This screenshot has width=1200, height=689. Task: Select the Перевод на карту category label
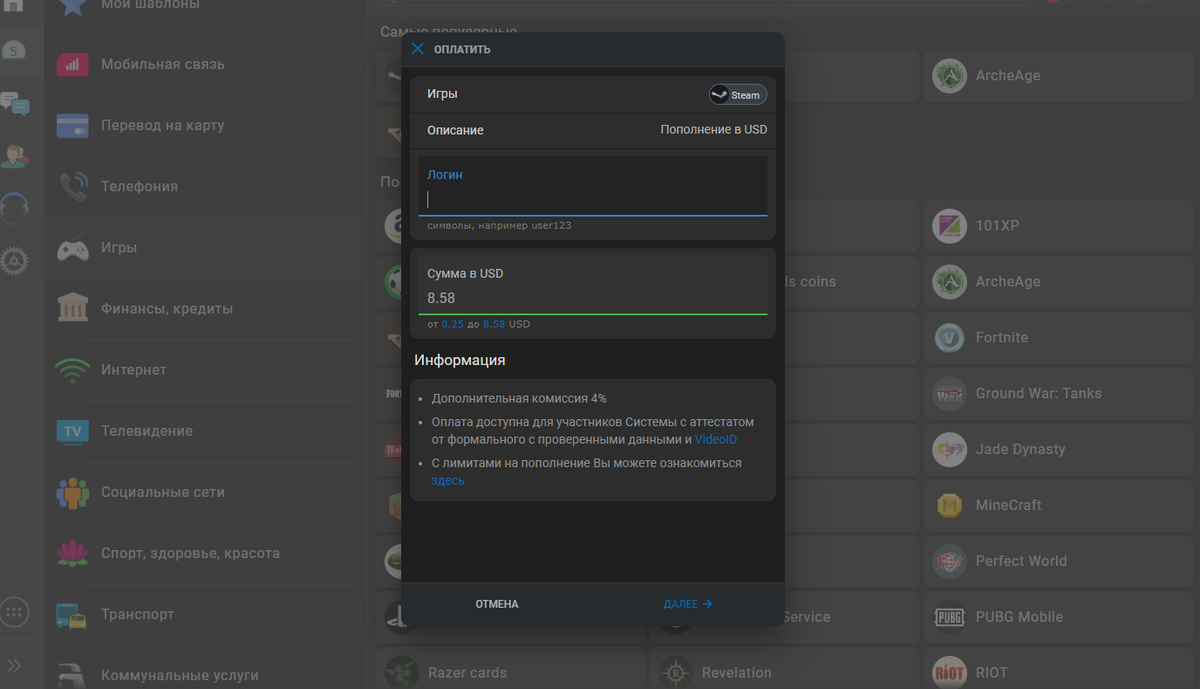(163, 125)
